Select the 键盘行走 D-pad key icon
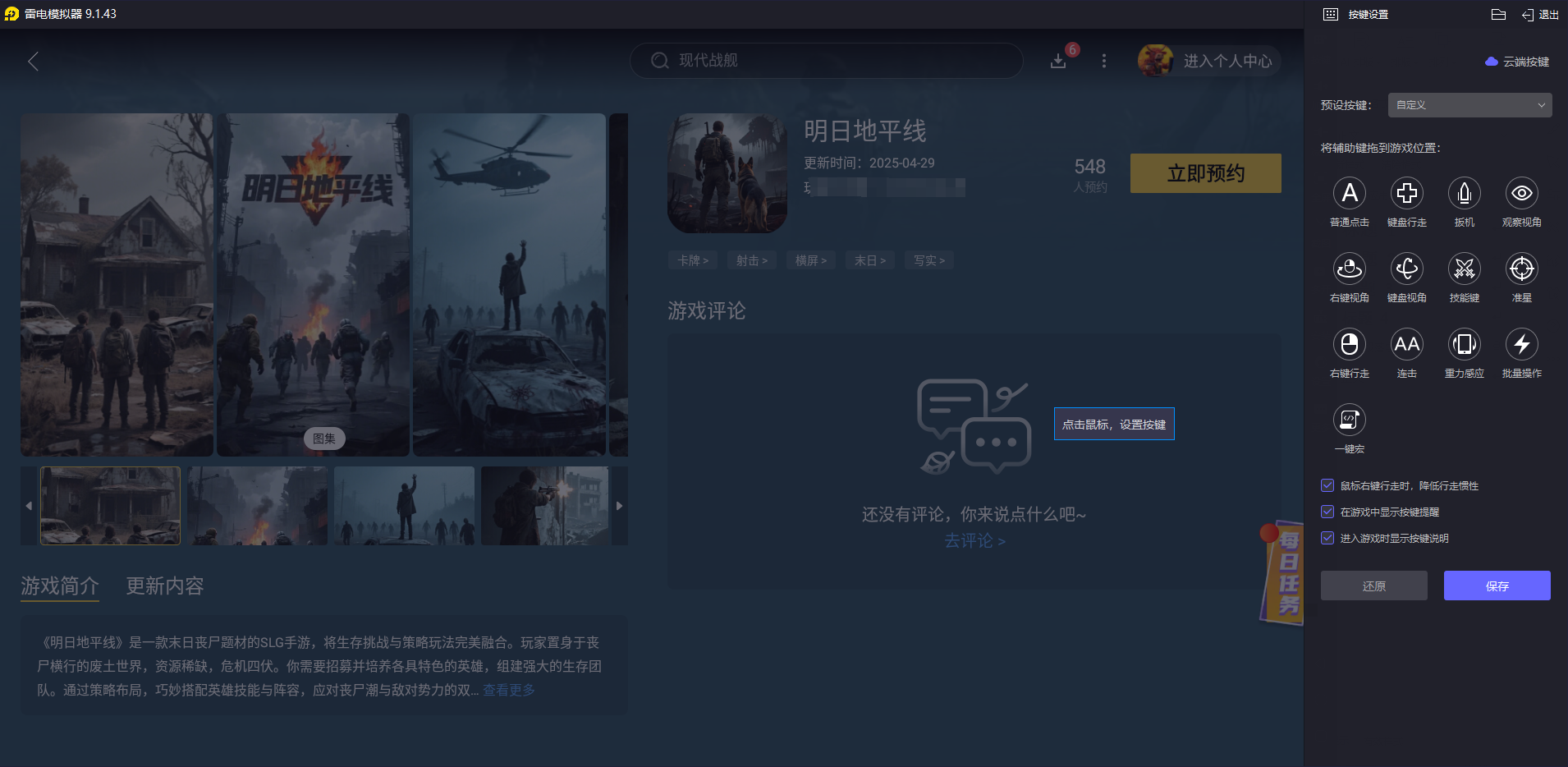The height and width of the screenshot is (767, 1568). point(1406,194)
